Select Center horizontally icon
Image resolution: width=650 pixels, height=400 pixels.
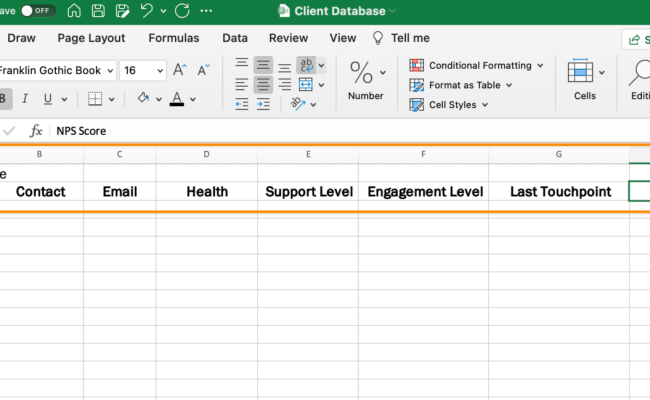263,85
